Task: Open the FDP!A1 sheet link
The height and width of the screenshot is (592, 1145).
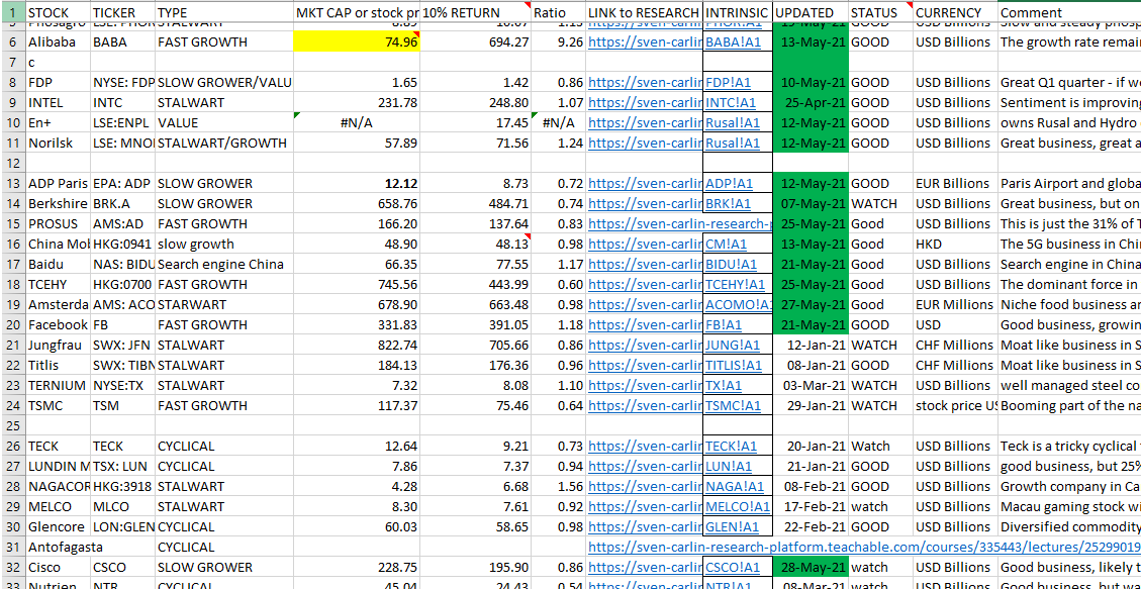Action: coord(729,82)
